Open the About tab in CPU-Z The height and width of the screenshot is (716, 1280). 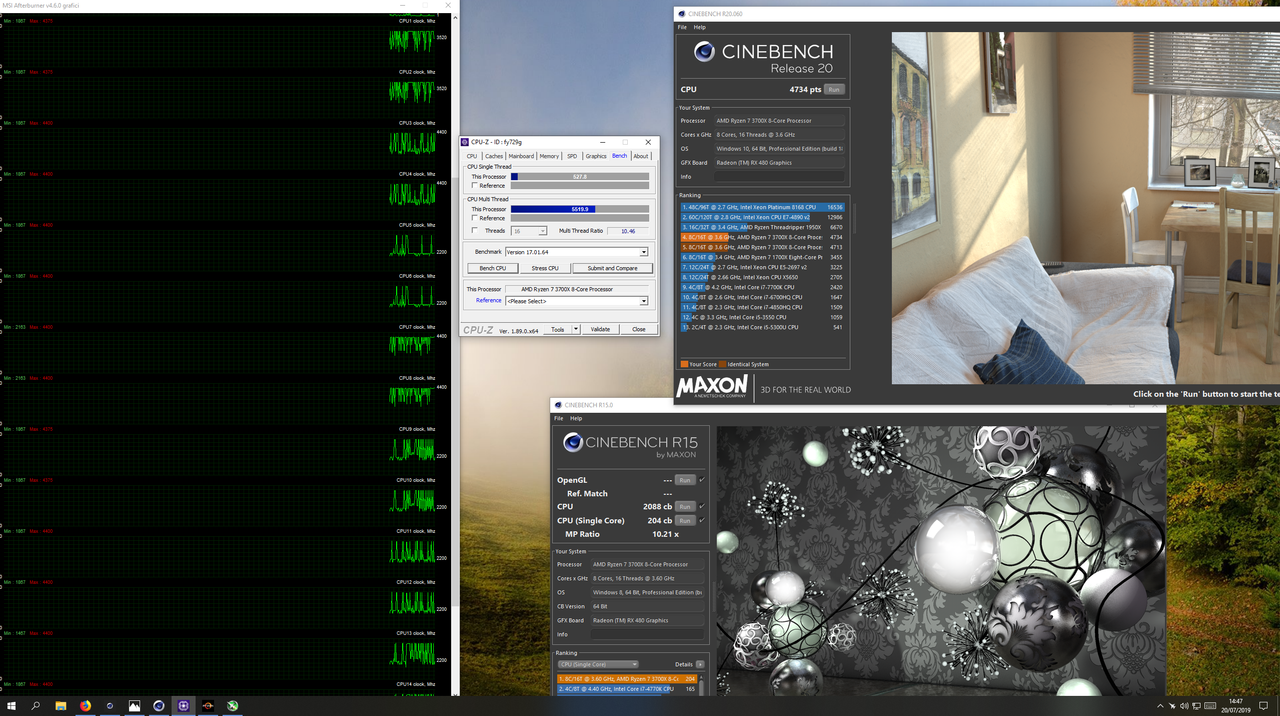pos(641,156)
